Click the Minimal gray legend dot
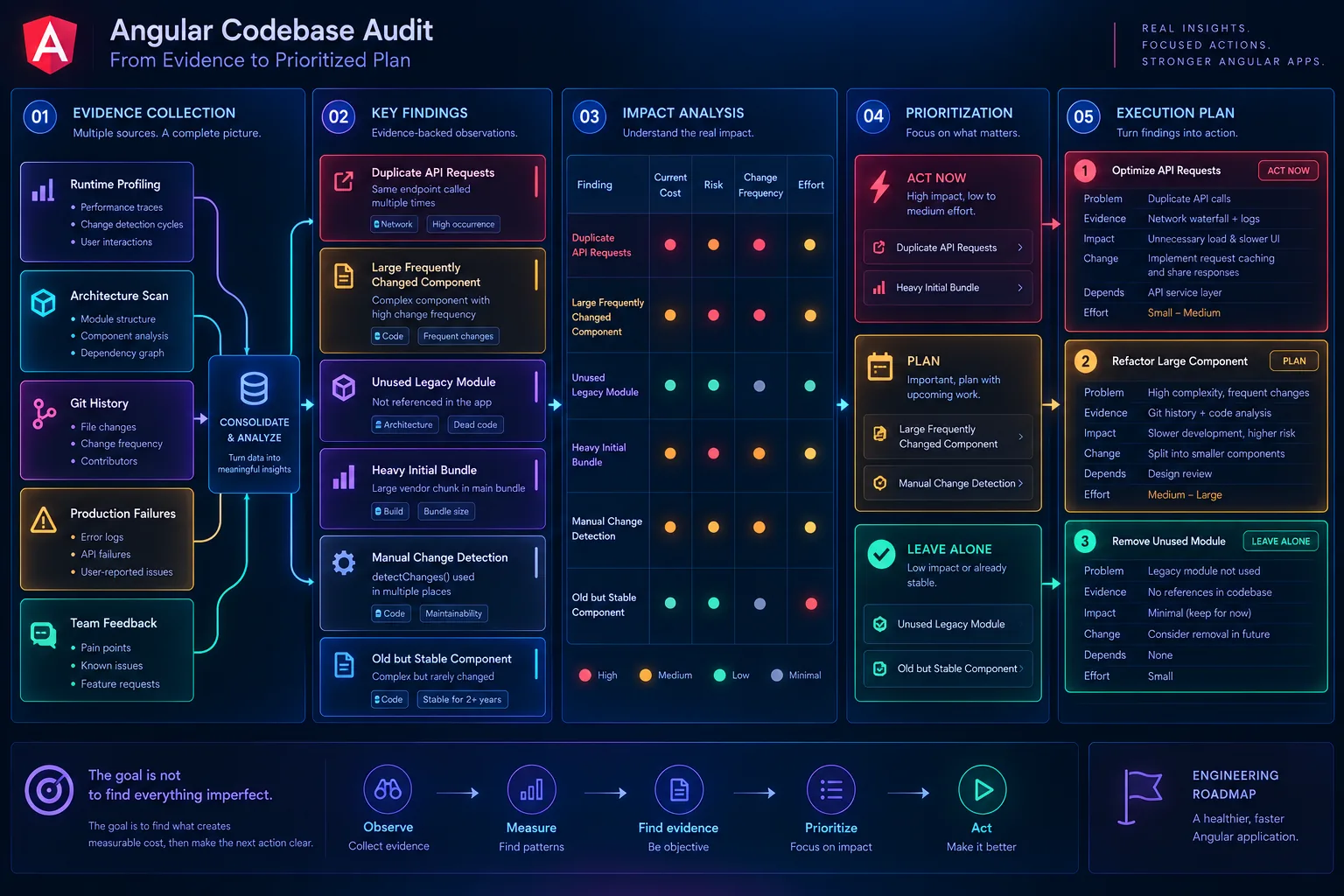 click(x=776, y=675)
